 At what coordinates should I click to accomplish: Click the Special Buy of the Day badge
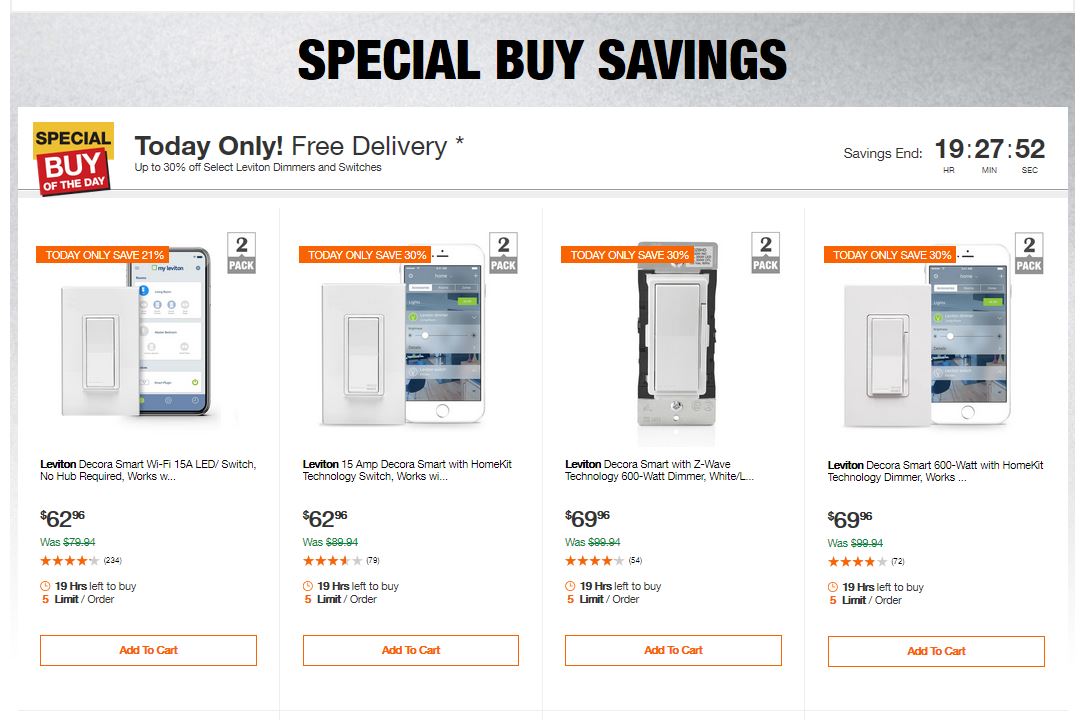pyautogui.click(x=73, y=158)
